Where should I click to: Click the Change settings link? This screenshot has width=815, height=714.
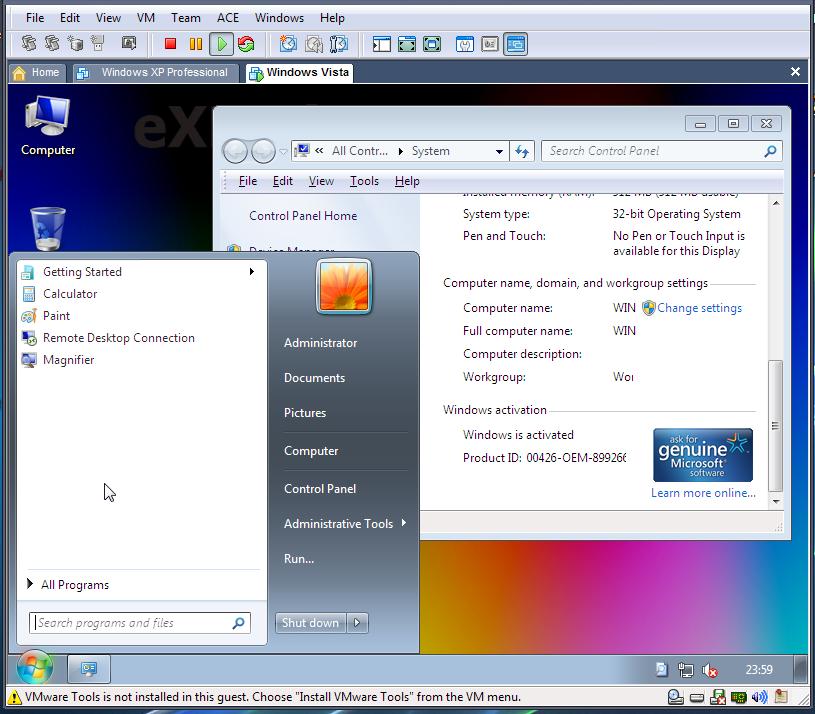click(x=699, y=308)
